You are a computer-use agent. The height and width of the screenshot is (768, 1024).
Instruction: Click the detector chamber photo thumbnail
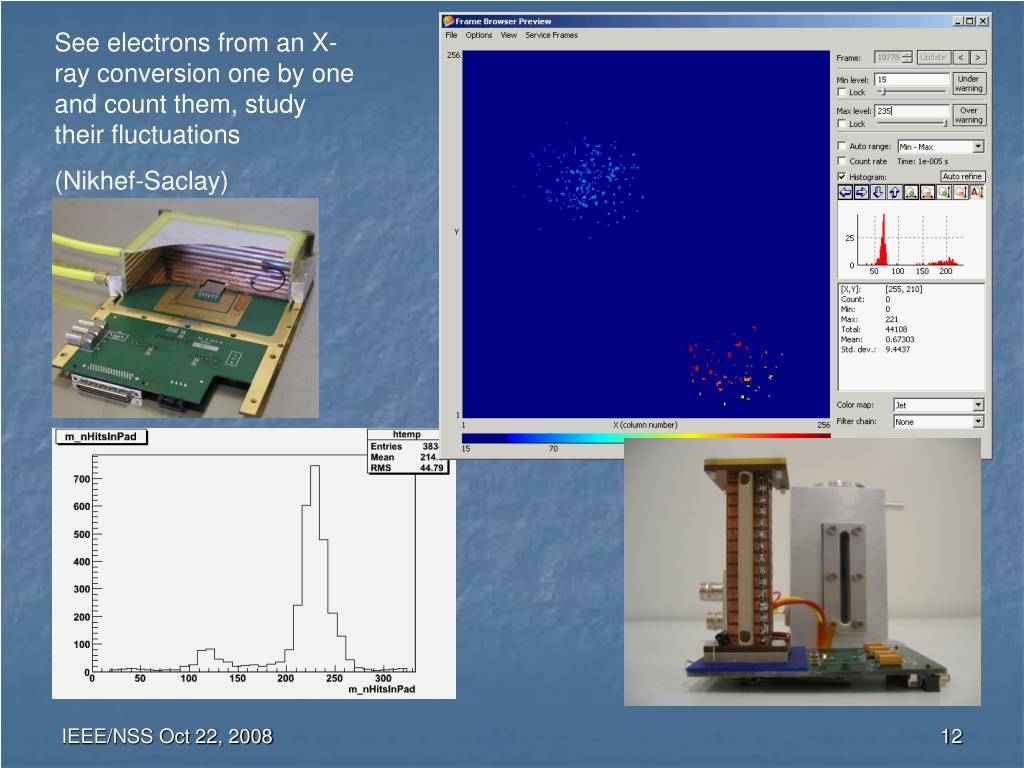(185, 308)
